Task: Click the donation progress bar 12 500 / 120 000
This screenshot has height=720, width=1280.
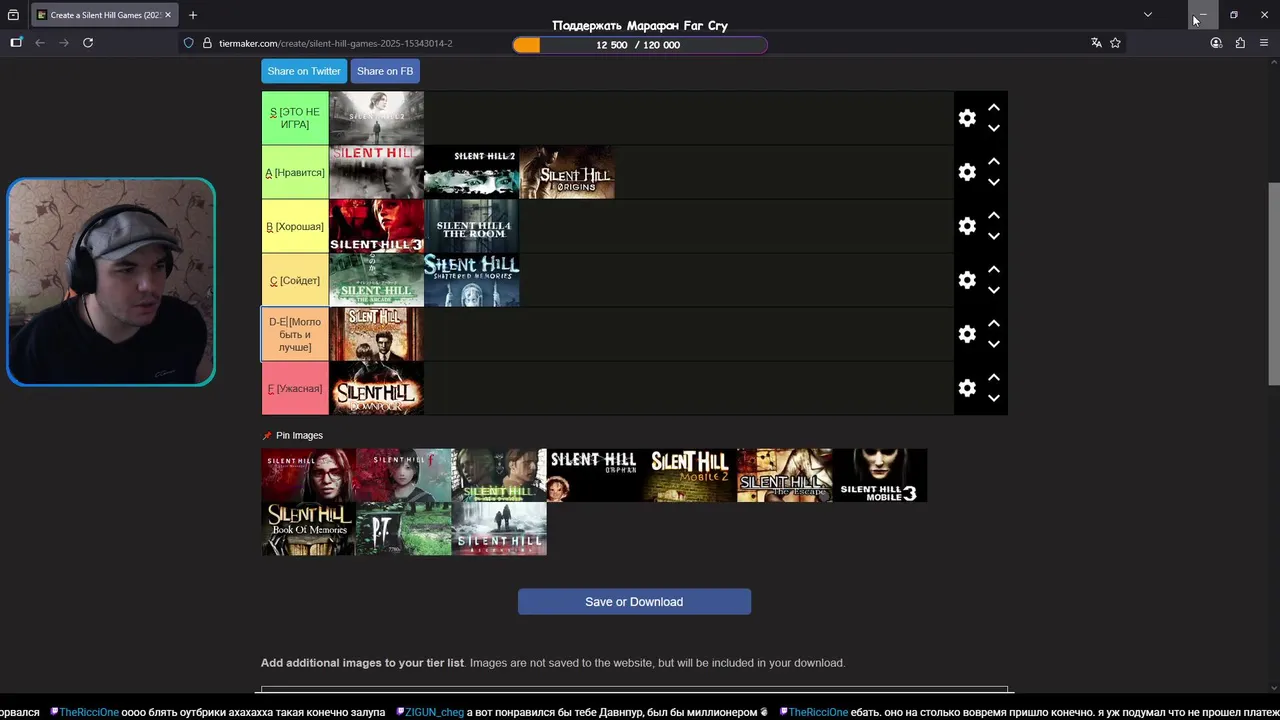Action: pos(639,45)
